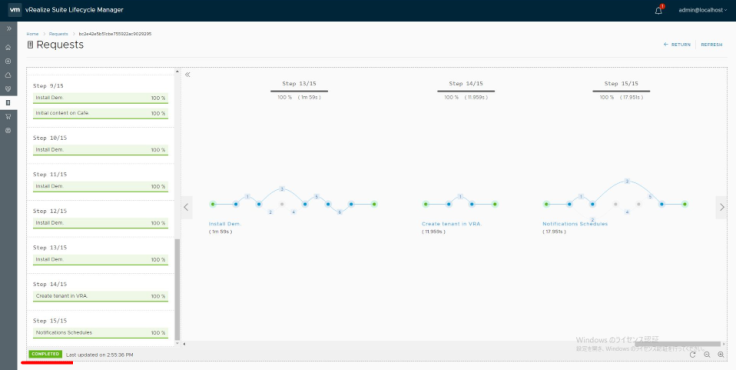This screenshot has width=736, height=370.
Task: Select Install Dem. under Step 10/15
Action: [100, 150]
